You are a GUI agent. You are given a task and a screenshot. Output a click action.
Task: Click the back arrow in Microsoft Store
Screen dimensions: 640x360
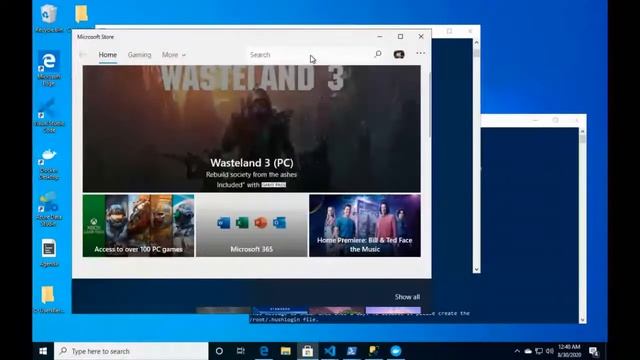click(83, 55)
